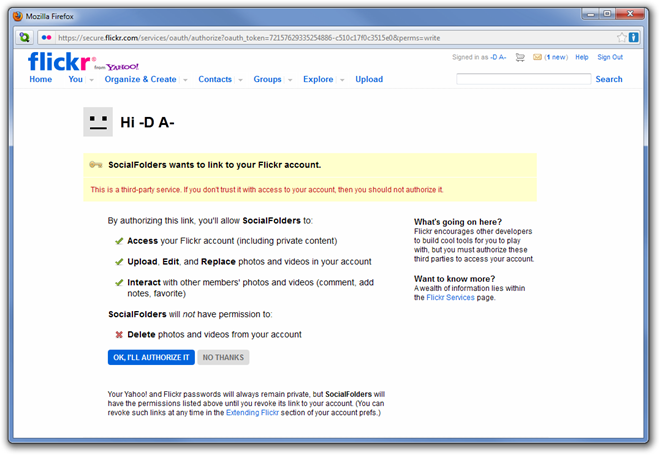Viewport: 660px width, 455px height.
Task: Close the Firefox window
Action: [x=630, y=14]
